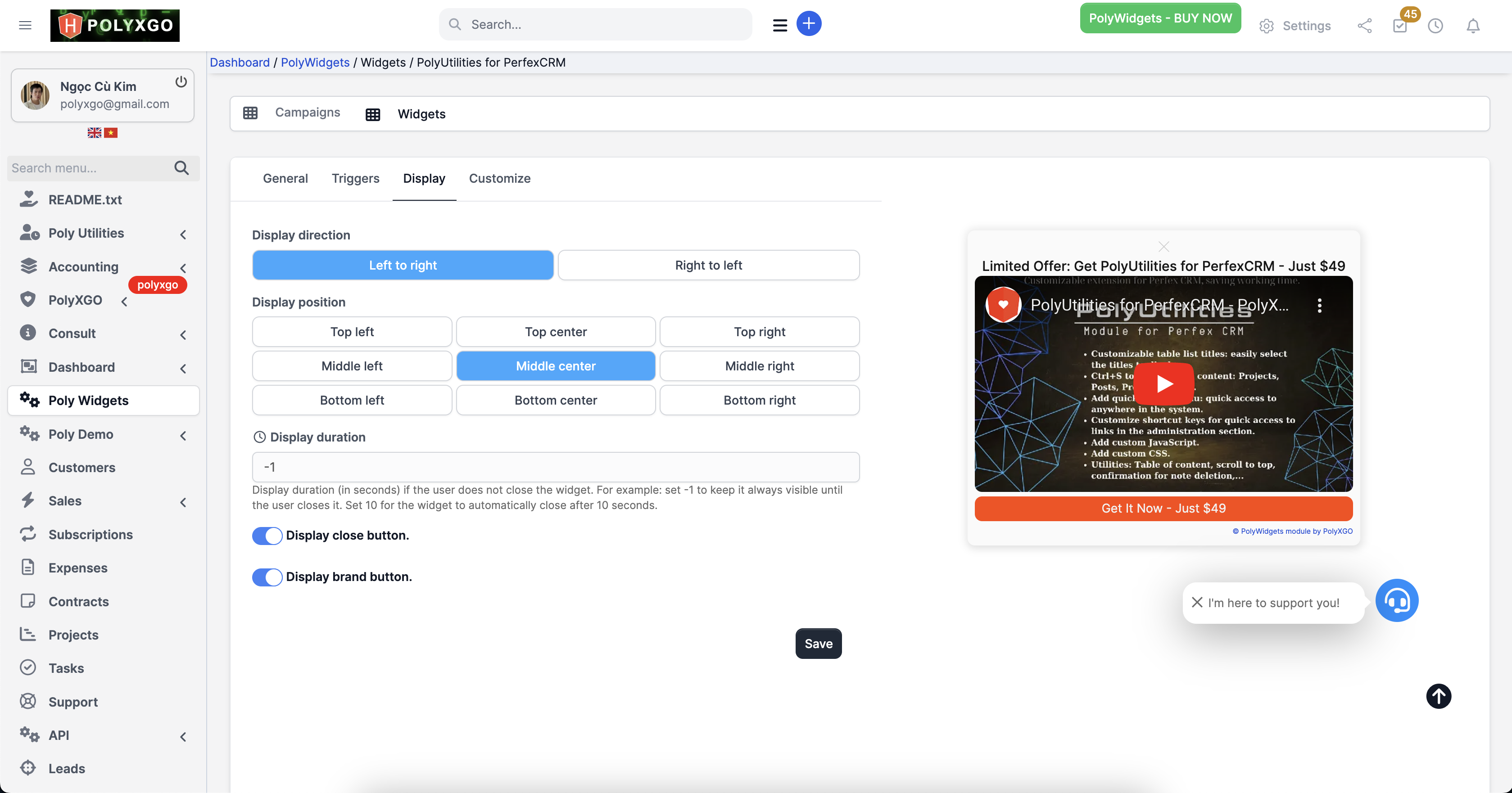
Task: Click the user avatar photo
Action: click(x=35, y=95)
